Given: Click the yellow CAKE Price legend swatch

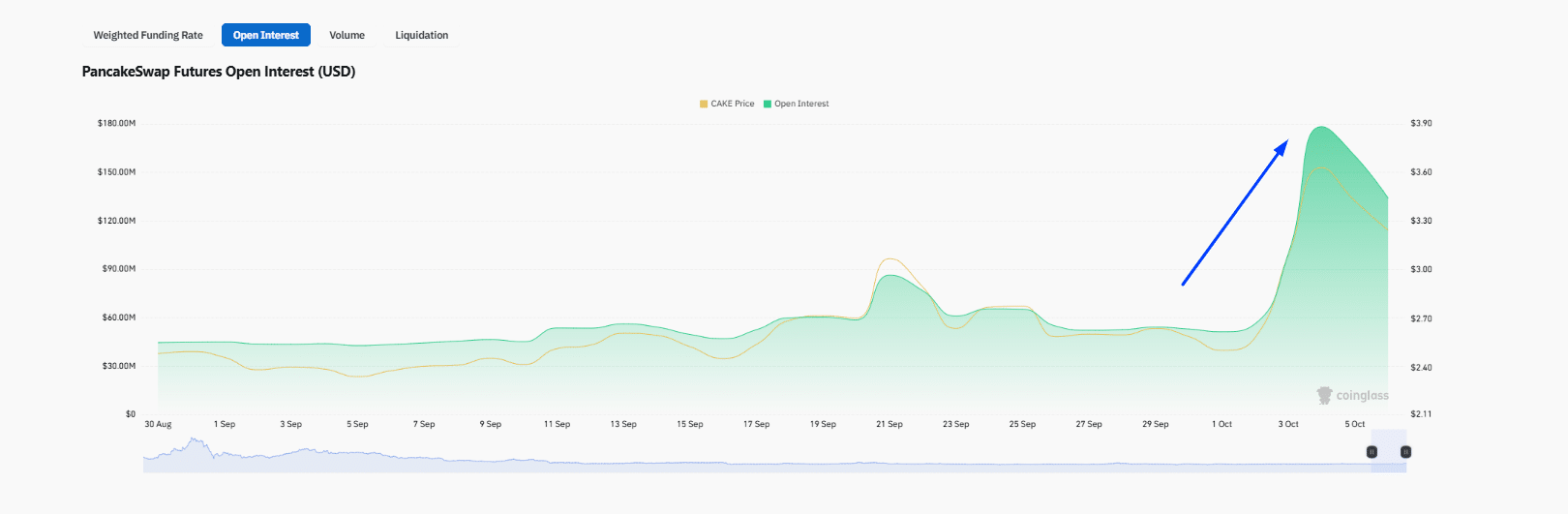Looking at the screenshot, I should 704,104.
